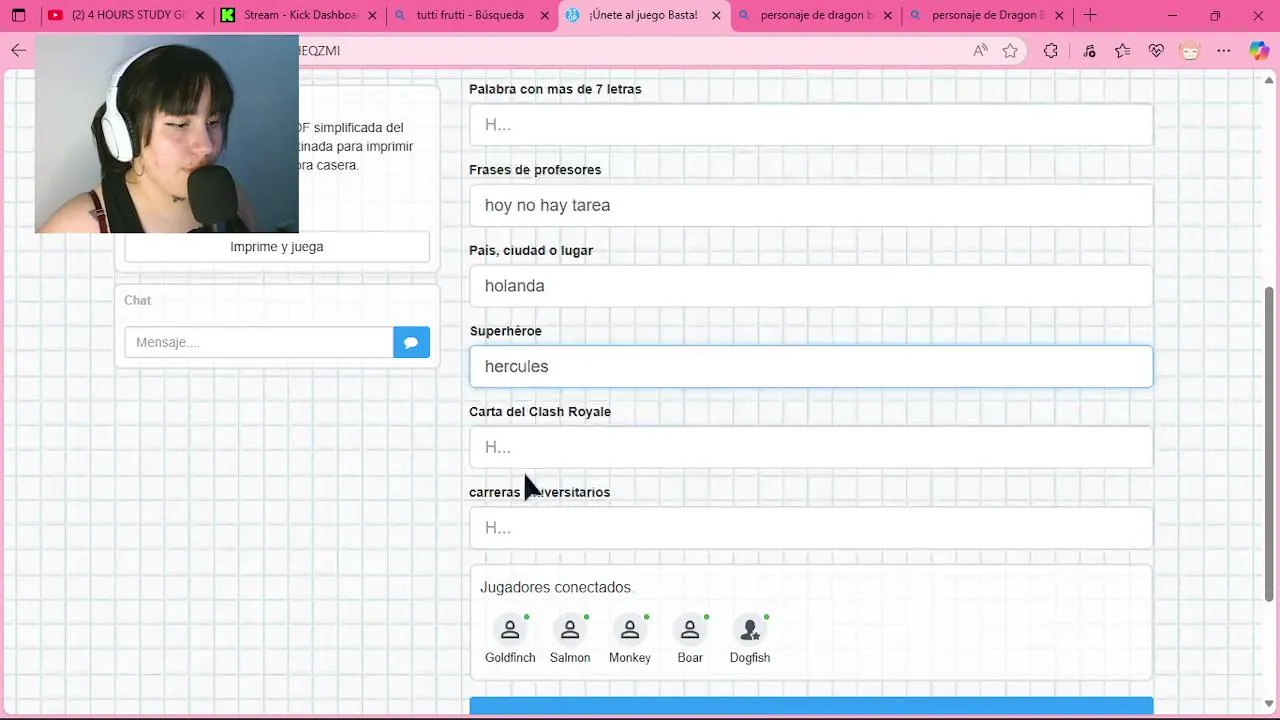Open the Favorites list icon

click(x=1122, y=51)
